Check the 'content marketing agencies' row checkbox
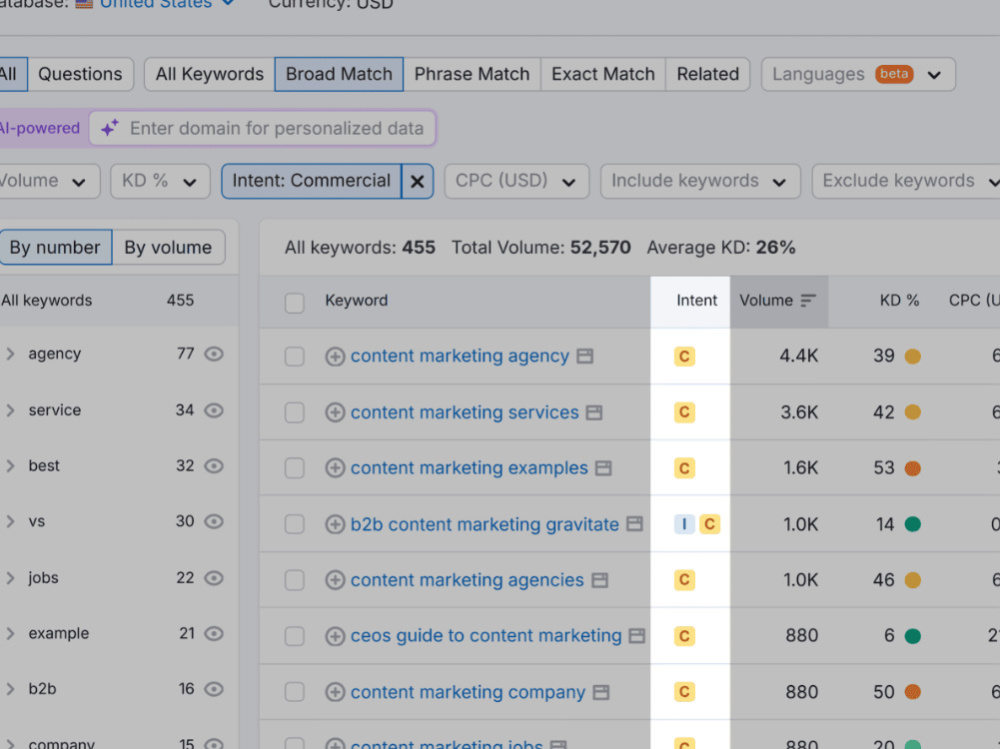Screen dimensions: 1000x749 click(295, 580)
